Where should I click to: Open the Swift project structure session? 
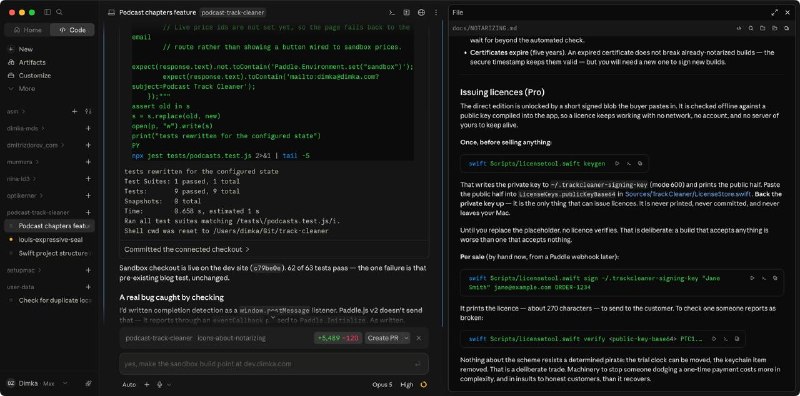pos(49,253)
